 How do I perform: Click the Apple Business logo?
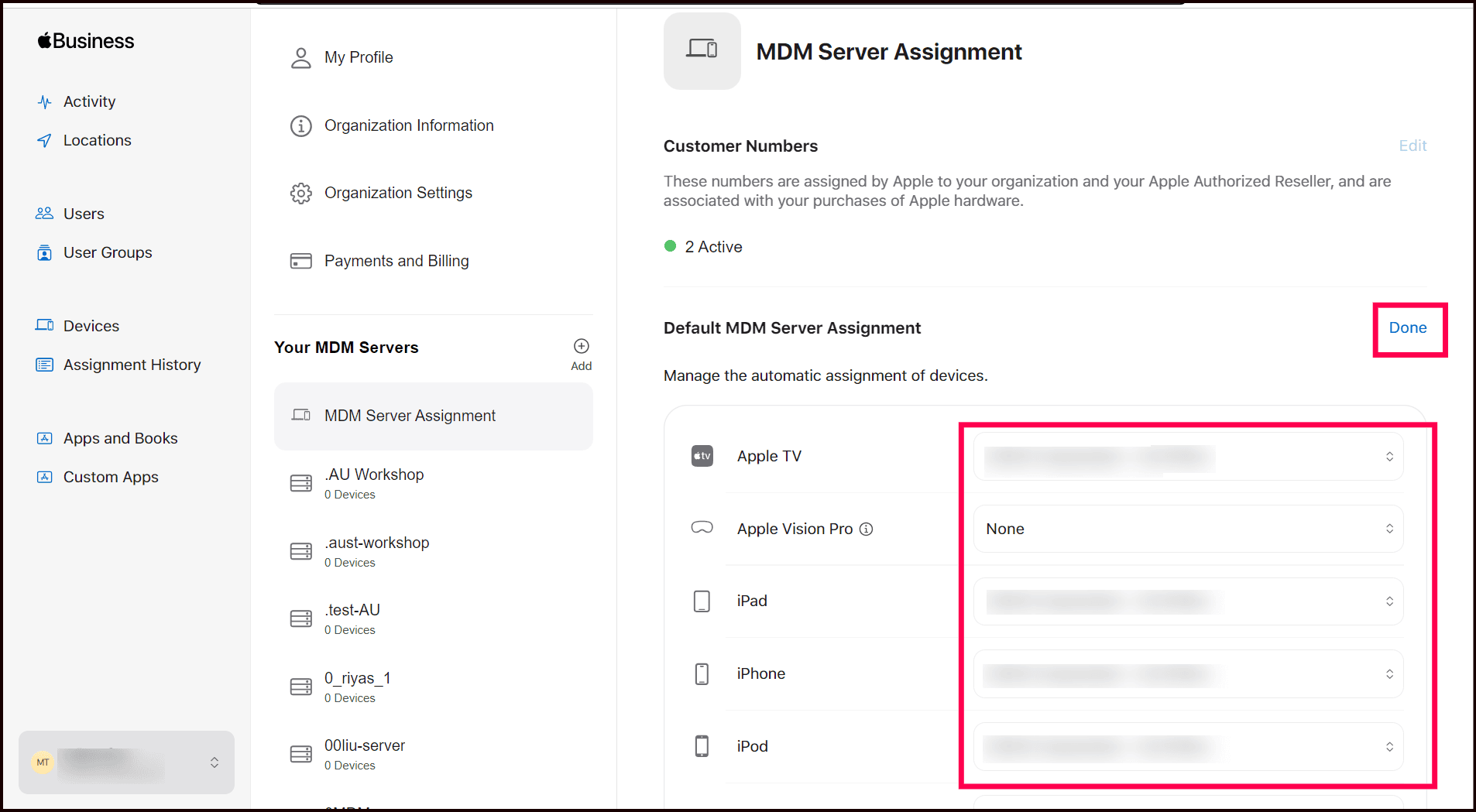[86, 41]
